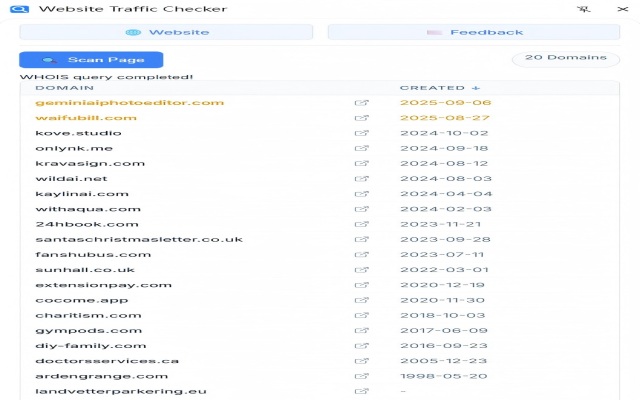Image resolution: width=640 pixels, height=400 pixels.
Task: Open external link for waifubill.com
Action: [x=362, y=118]
